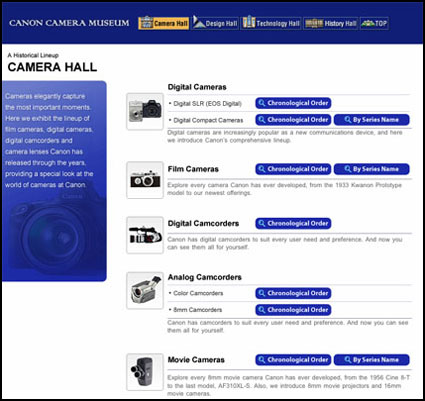Select the Movie Cameras thumbnail icon
The image size is (425, 401).
pyautogui.click(x=145, y=372)
